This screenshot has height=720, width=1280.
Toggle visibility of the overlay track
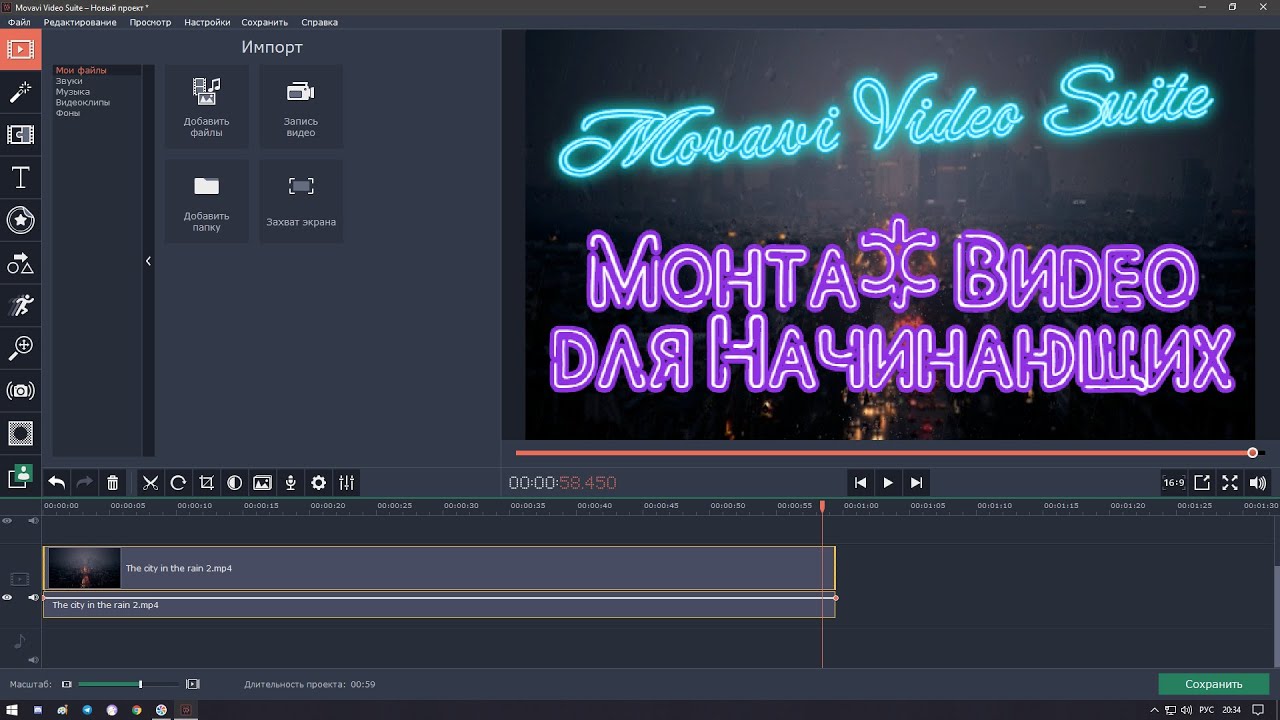coord(7,521)
